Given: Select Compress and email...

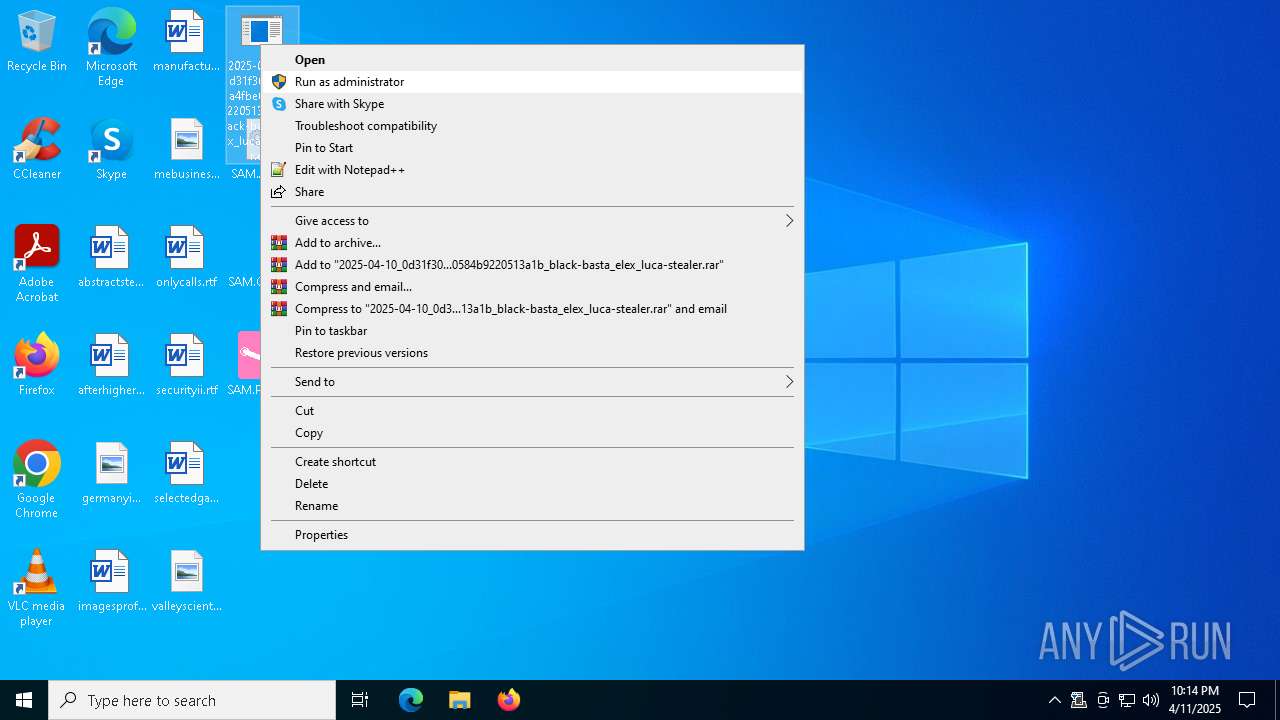Looking at the screenshot, I should pos(532,287).
